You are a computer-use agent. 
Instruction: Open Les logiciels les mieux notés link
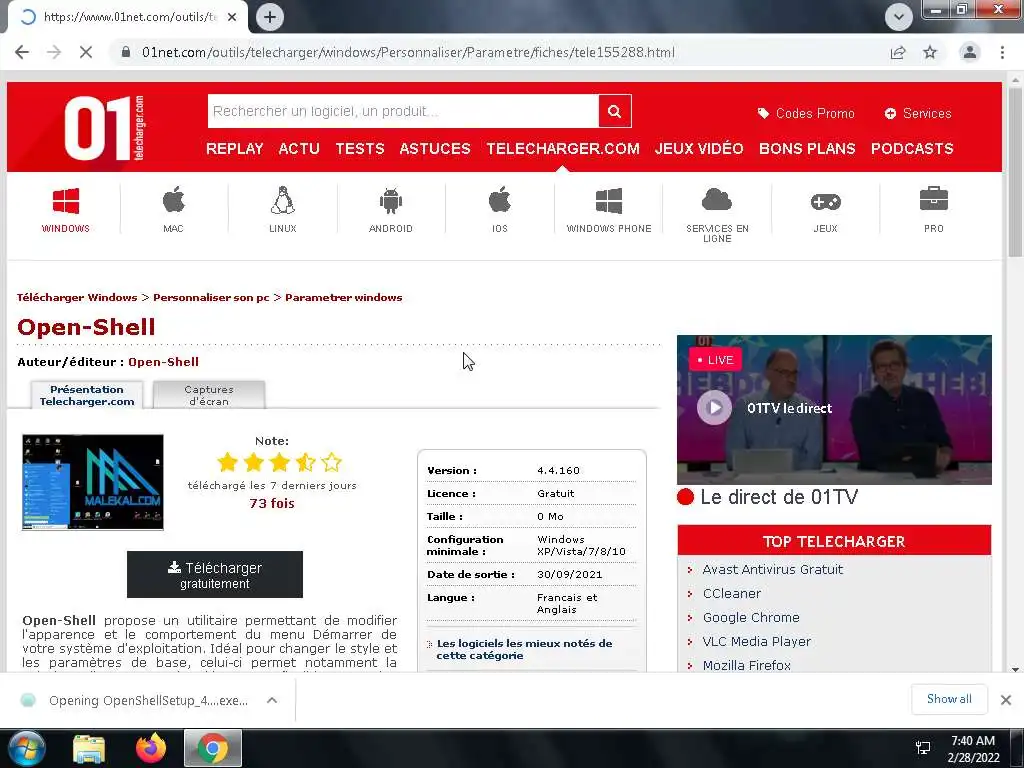(524, 649)
